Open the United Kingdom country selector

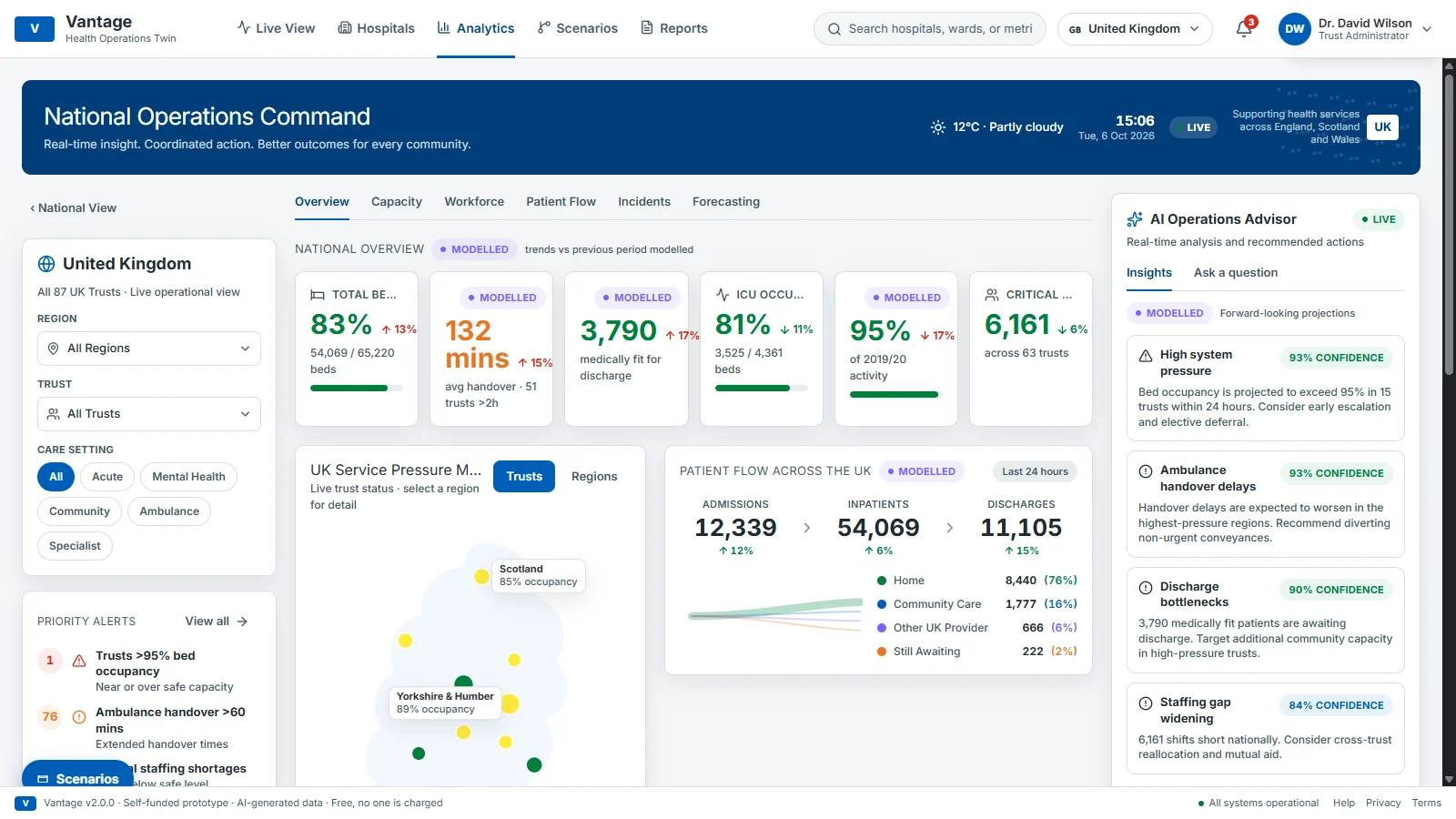coord(1135,29)
